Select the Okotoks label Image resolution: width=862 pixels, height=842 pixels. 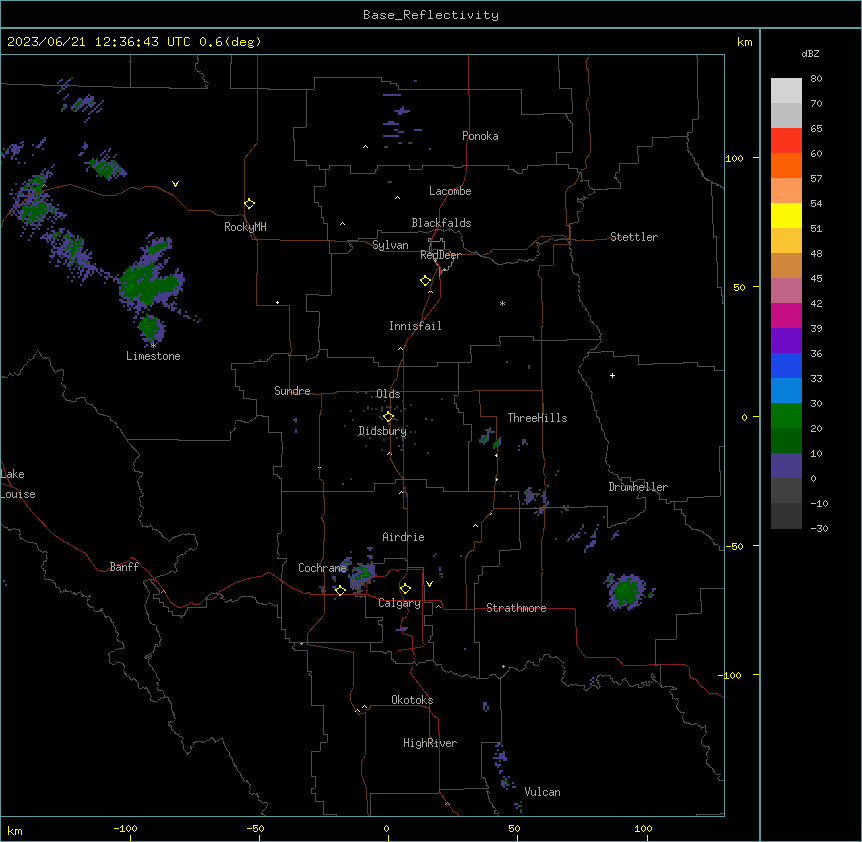(x=412, y=700)
